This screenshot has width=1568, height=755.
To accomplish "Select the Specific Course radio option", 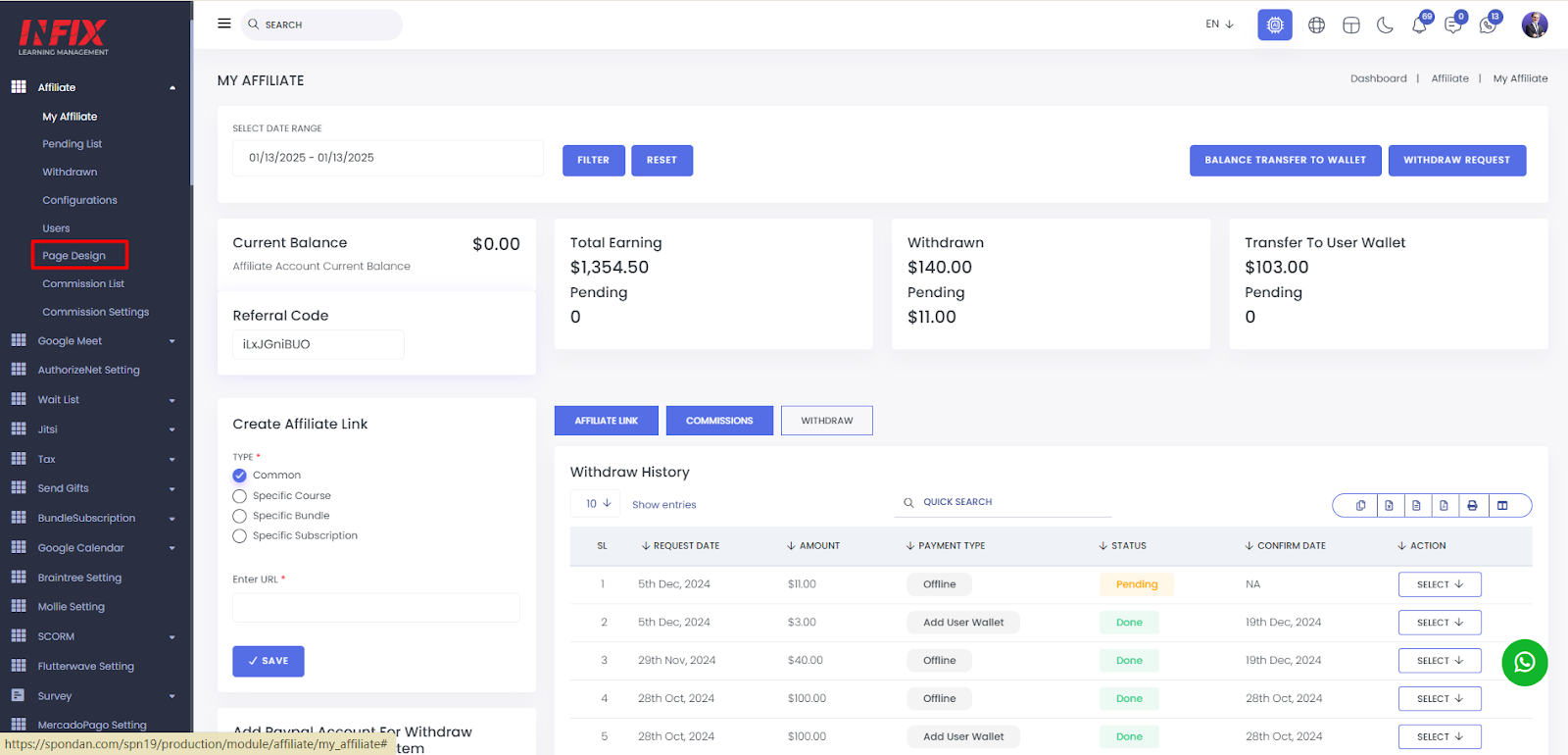I will pos(239,496).
